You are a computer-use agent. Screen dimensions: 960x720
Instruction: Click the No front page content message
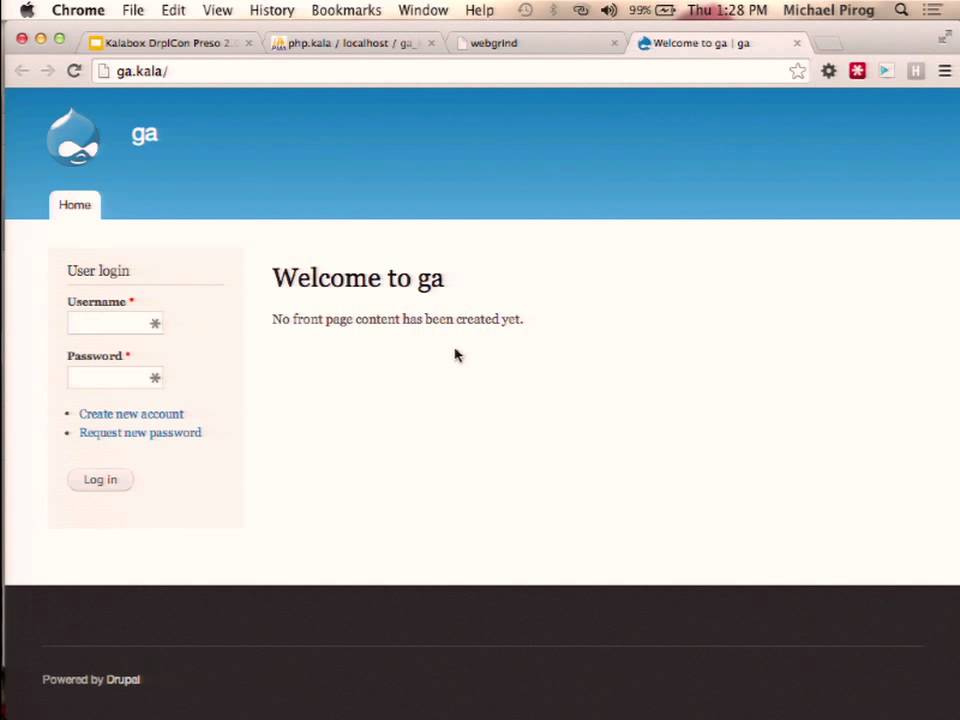tap(397, 319)
